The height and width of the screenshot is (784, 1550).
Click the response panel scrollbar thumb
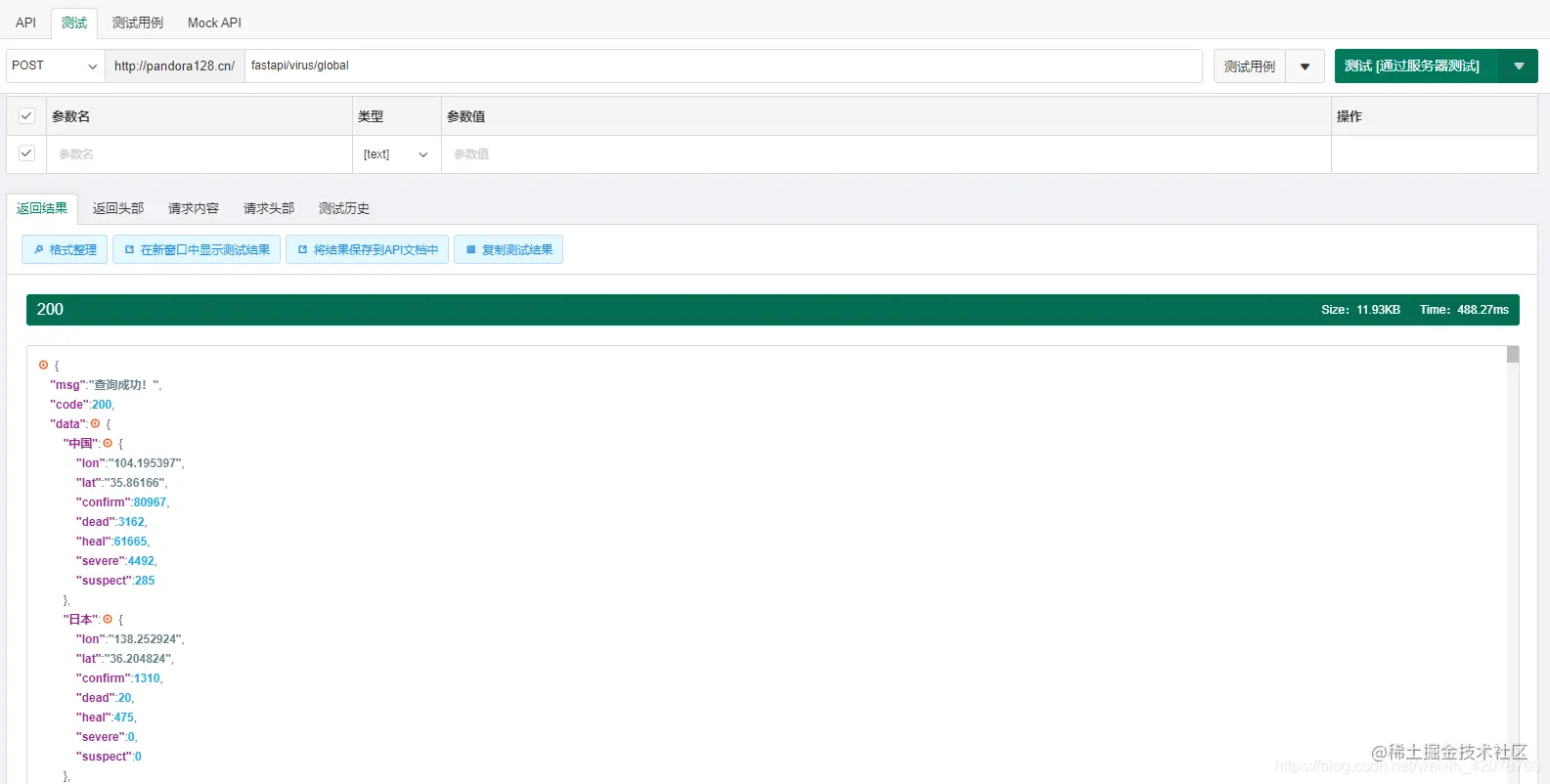(x=1513, y=354)
